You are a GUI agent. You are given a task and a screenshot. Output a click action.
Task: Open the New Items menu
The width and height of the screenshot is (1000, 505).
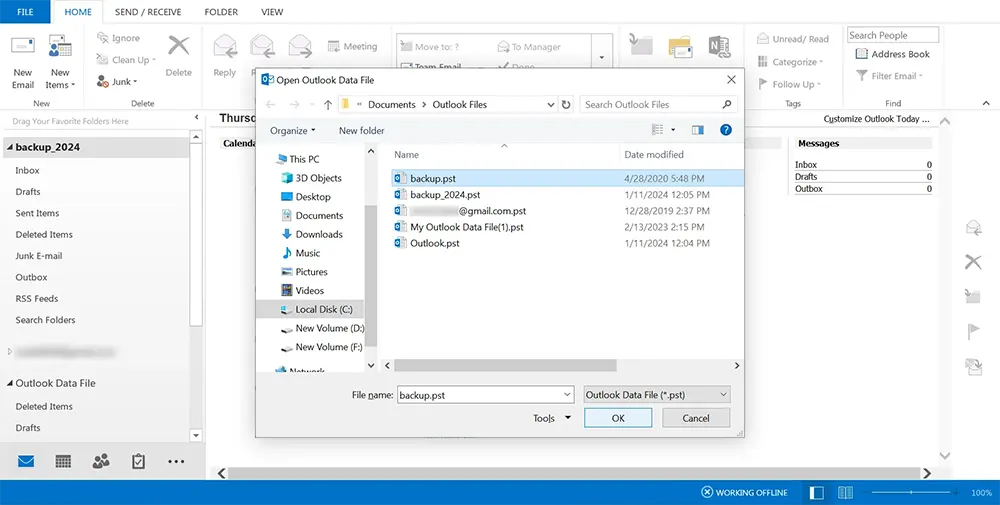[x=60, y=61]
